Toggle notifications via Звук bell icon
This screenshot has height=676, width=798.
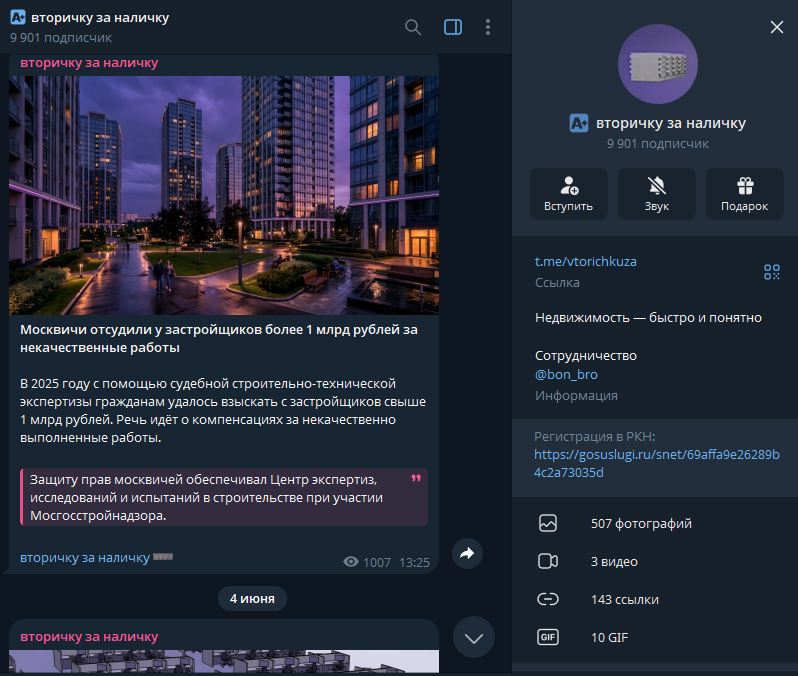(657, 194)
